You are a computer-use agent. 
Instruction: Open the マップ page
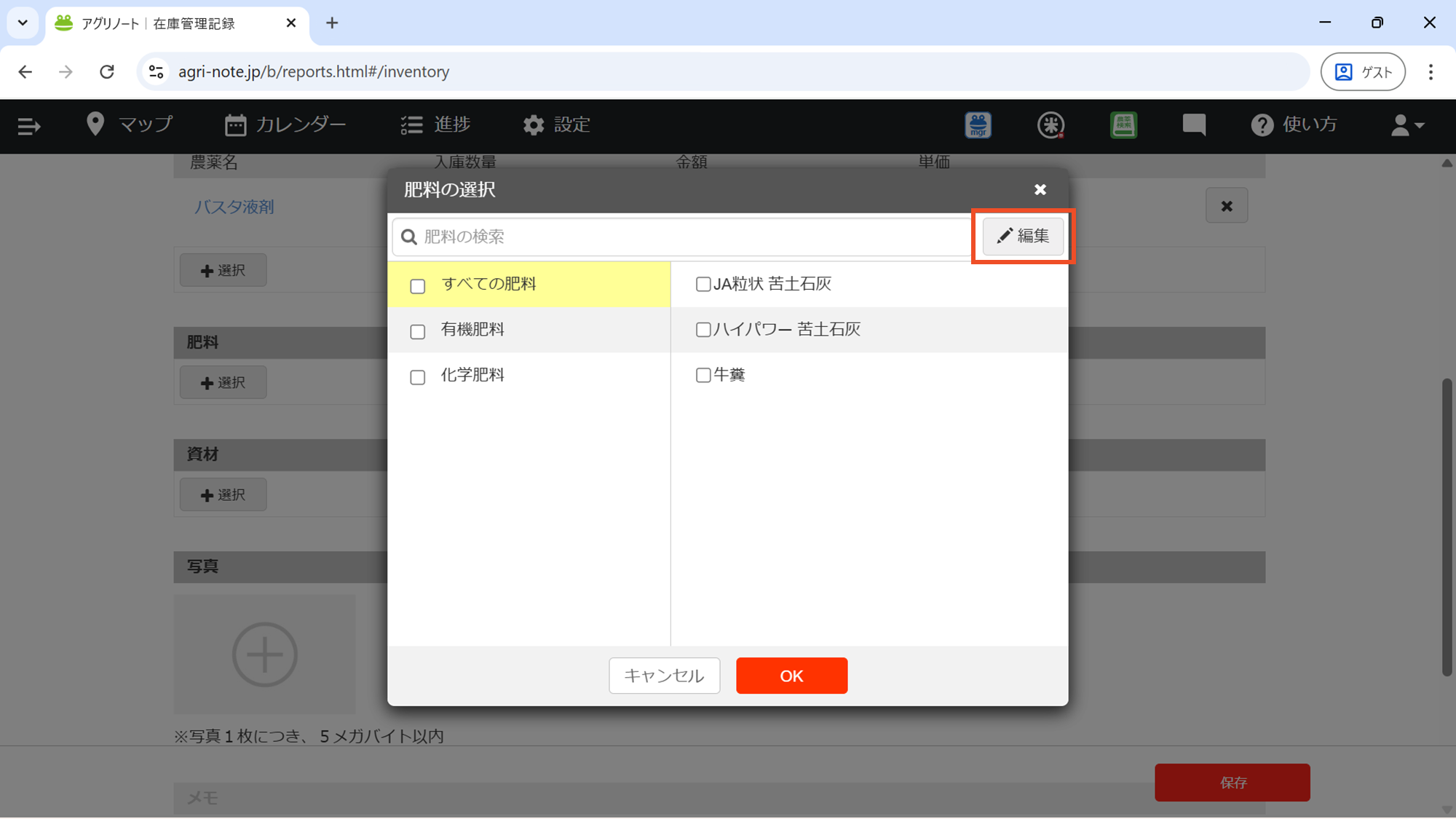(130, 124)
